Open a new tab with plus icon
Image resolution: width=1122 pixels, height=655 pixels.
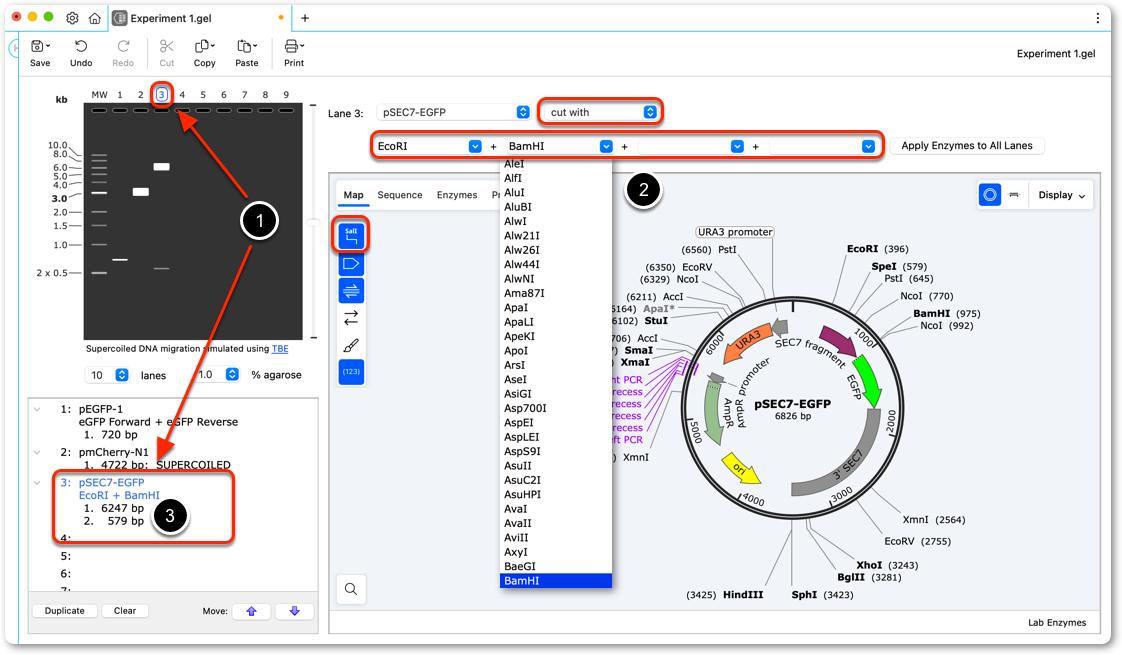click(x=305, y=18)
